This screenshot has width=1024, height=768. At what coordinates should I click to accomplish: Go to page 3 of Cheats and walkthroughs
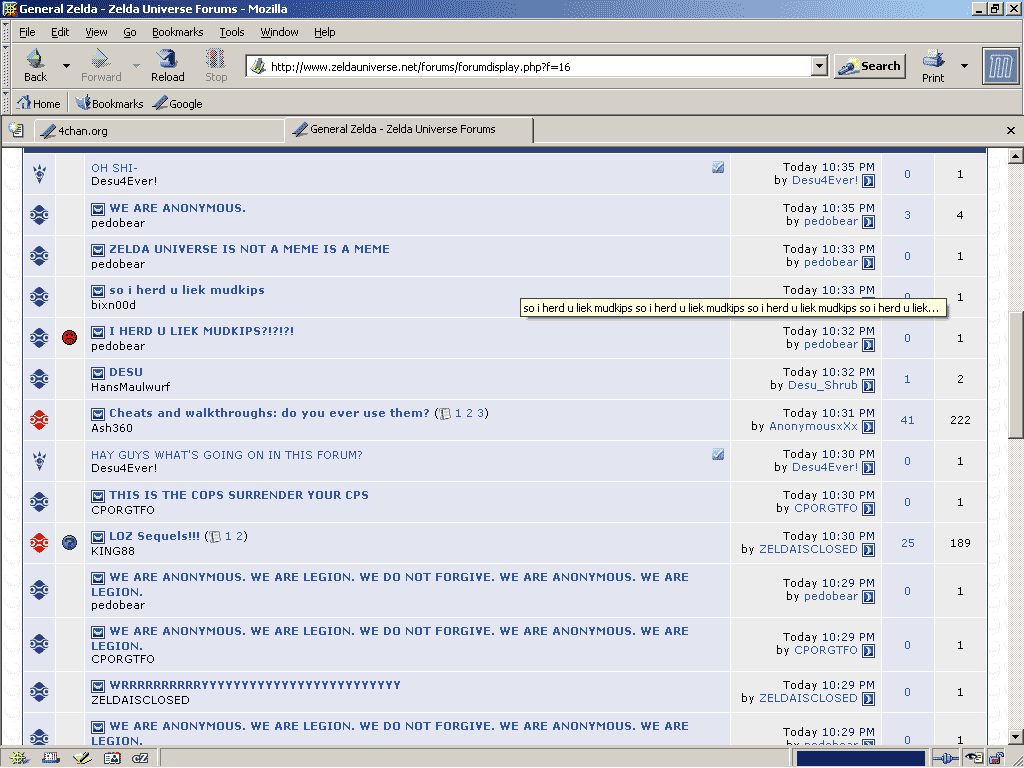pyautogui.click(x=481, y=413)
